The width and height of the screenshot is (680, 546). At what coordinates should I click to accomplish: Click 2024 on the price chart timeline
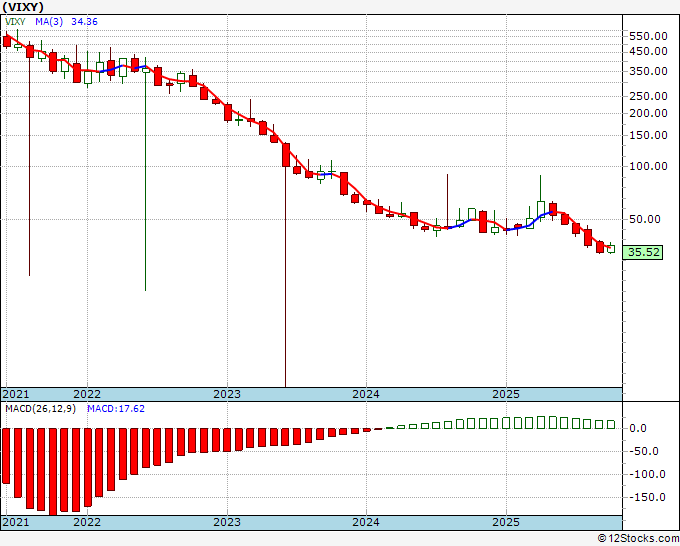[366, 394]
